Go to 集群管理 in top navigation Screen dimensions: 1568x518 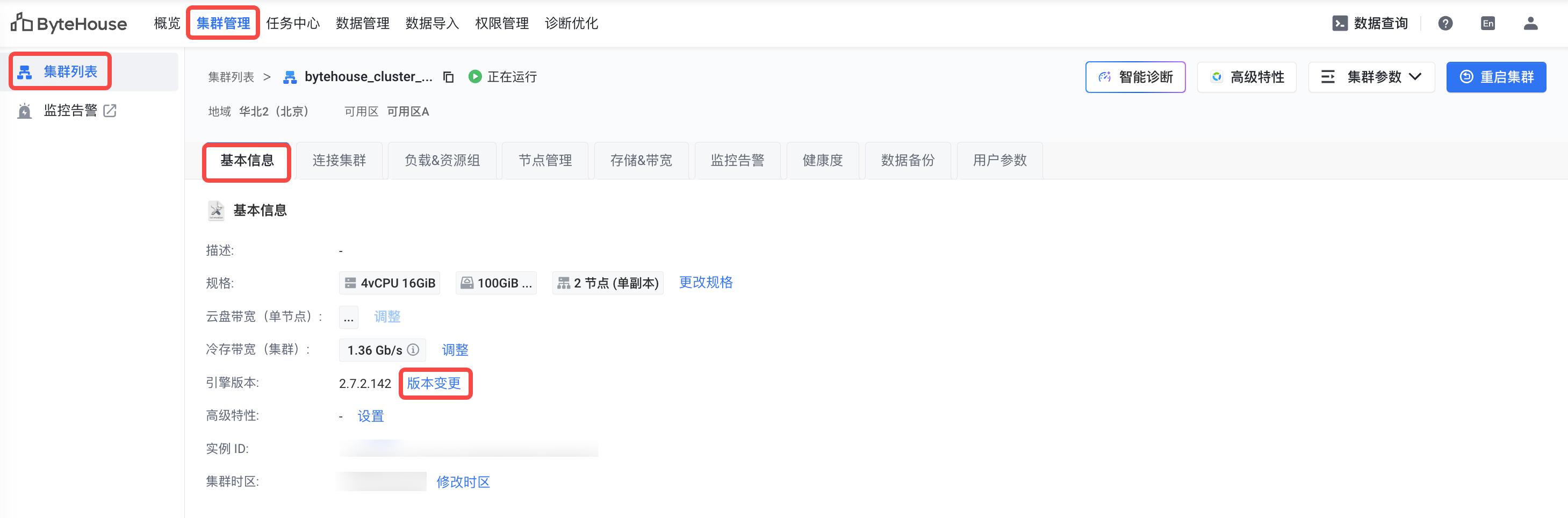click(x=223, y=23)
